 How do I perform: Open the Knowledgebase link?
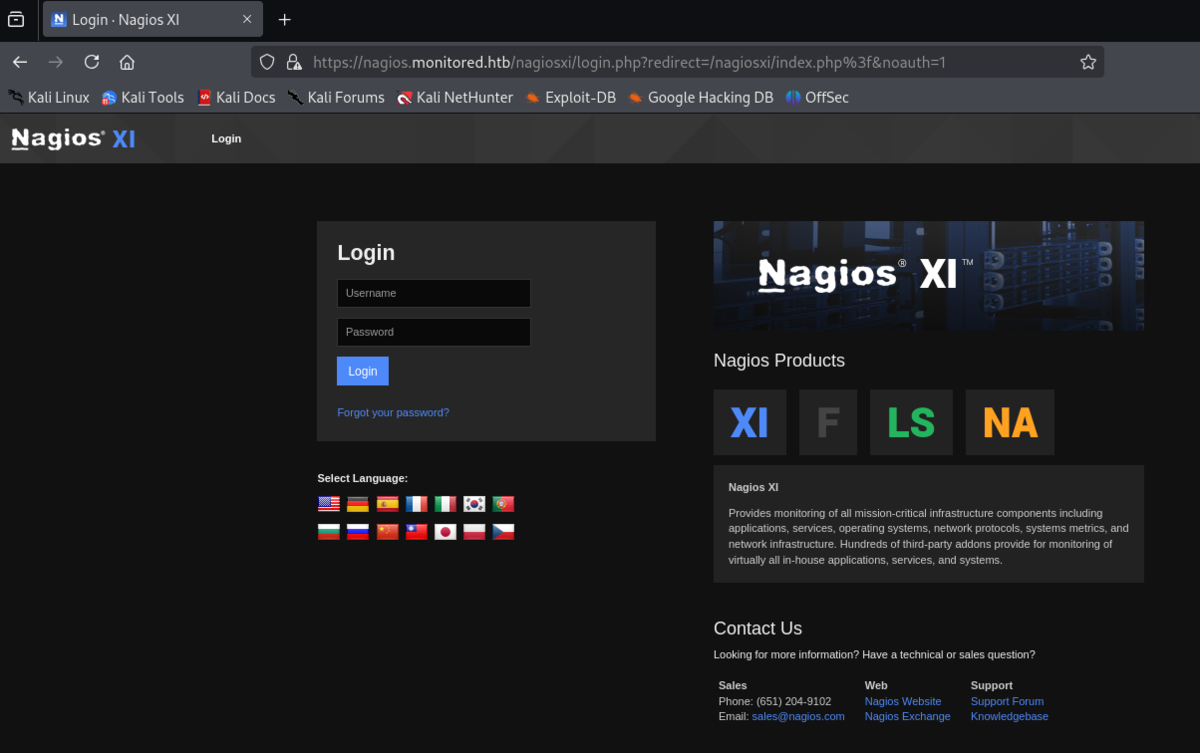(x=1010, y=716)
